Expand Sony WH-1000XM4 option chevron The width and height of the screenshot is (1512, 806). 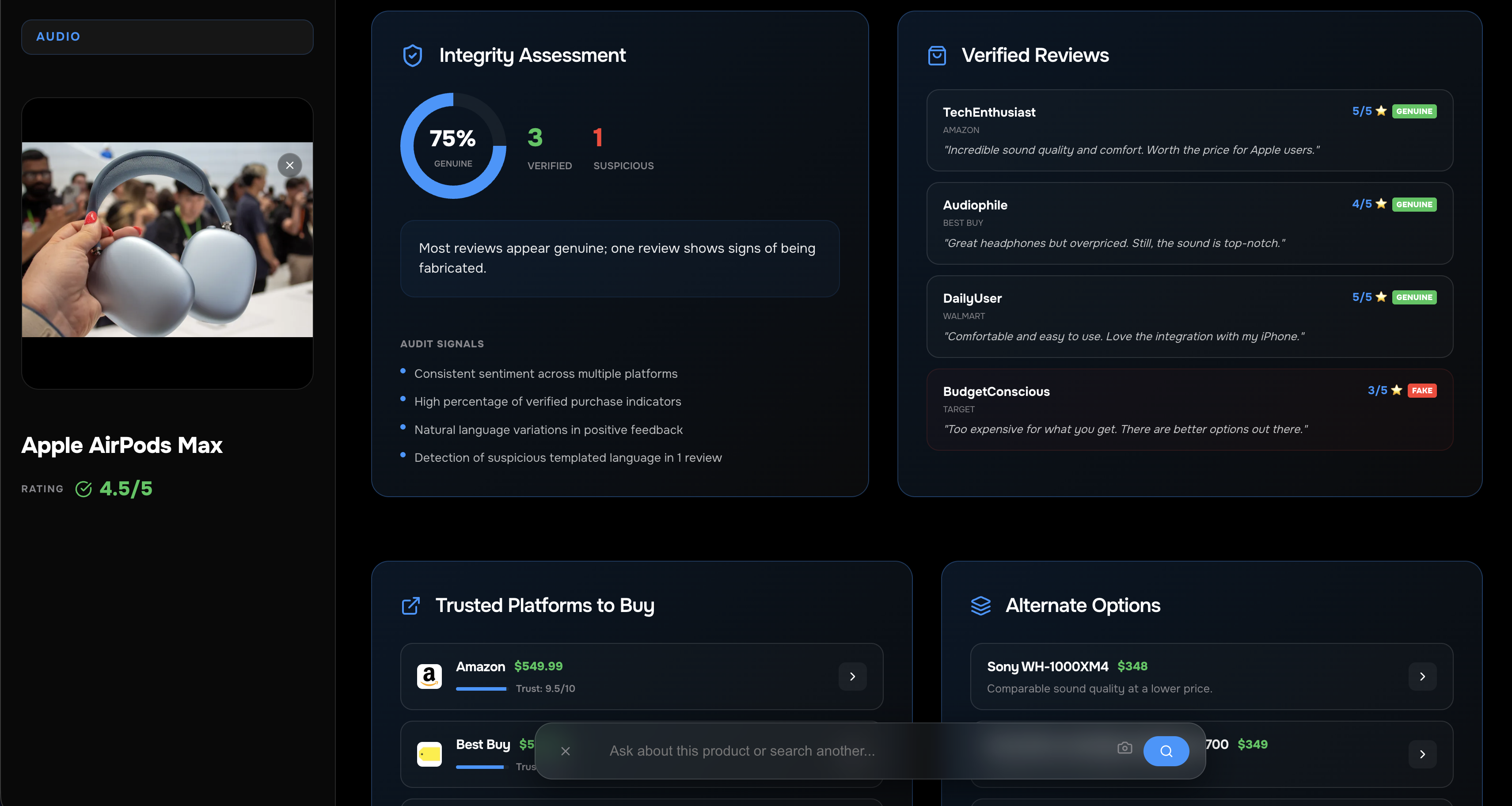pos(1421,676)
